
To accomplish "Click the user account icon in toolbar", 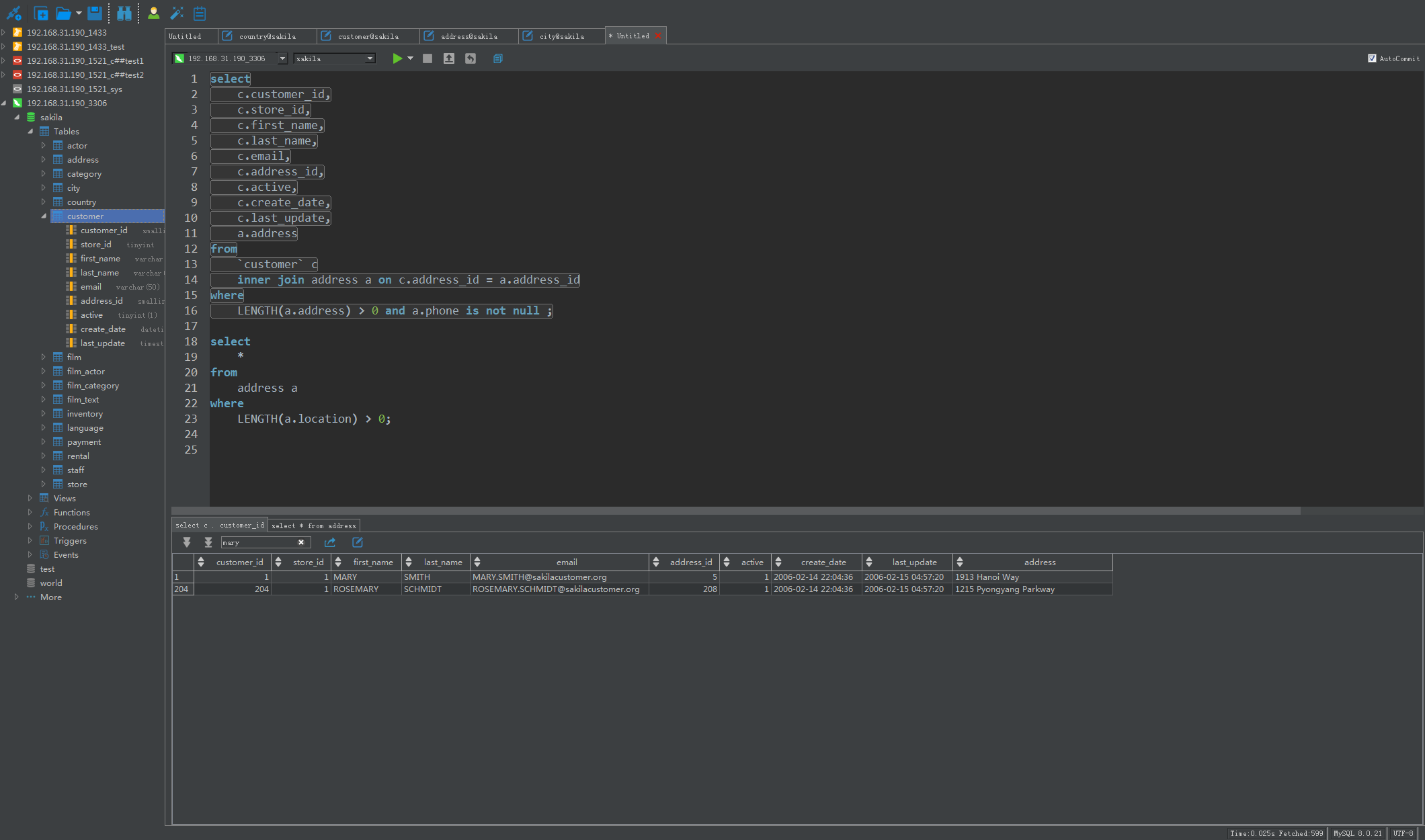I will 154,13.
